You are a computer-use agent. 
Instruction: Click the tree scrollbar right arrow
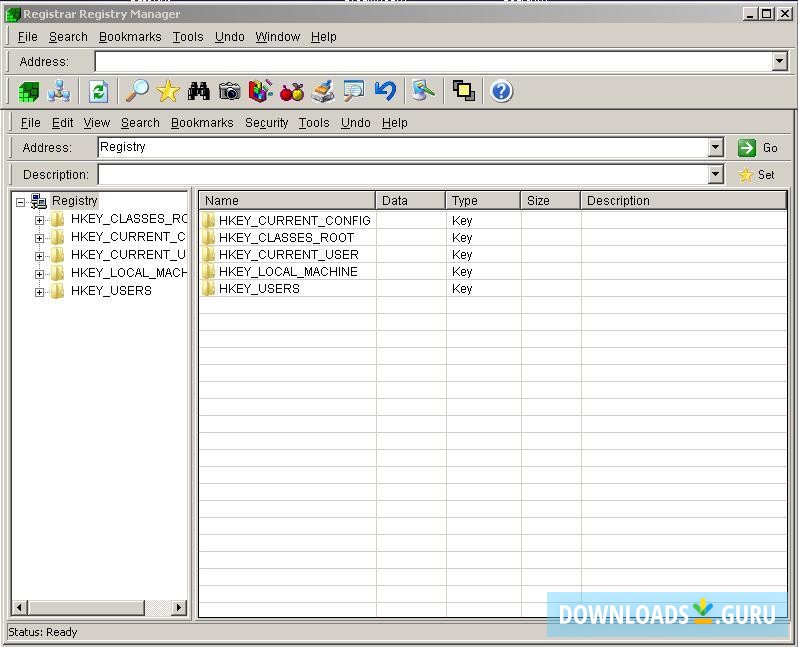click(179, 607)
